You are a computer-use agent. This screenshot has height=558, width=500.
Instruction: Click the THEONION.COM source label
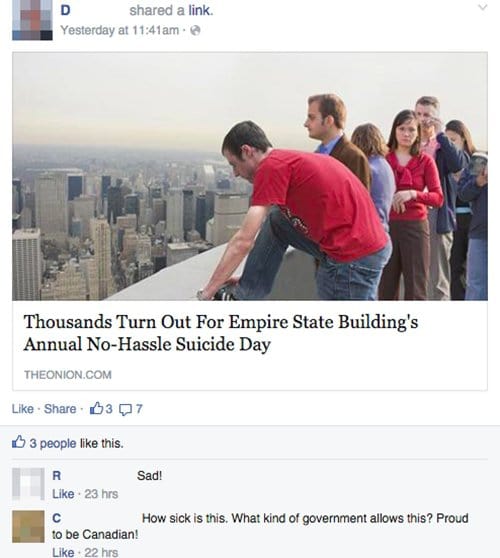tap(68, 375)
